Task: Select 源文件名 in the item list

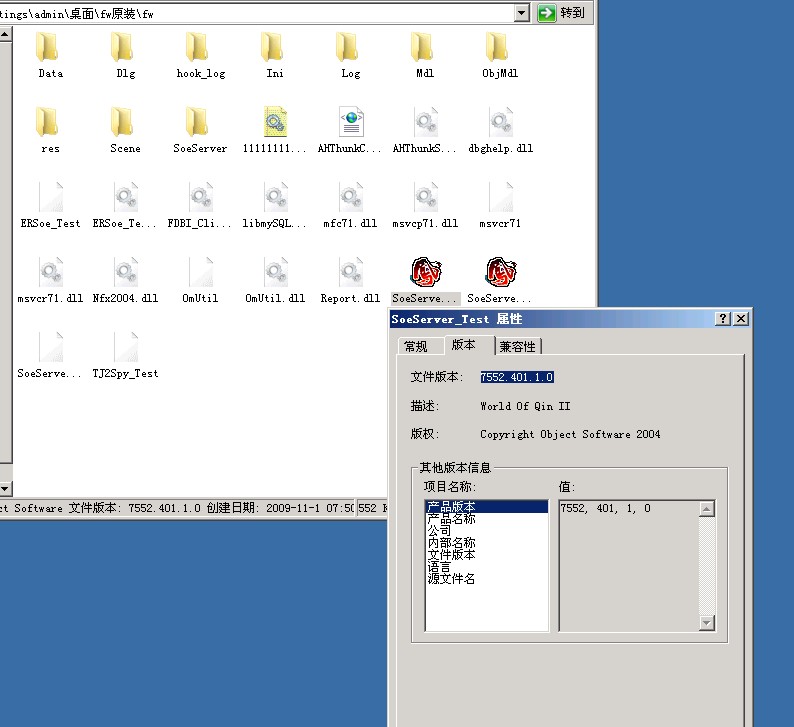Action: (451, 578)
